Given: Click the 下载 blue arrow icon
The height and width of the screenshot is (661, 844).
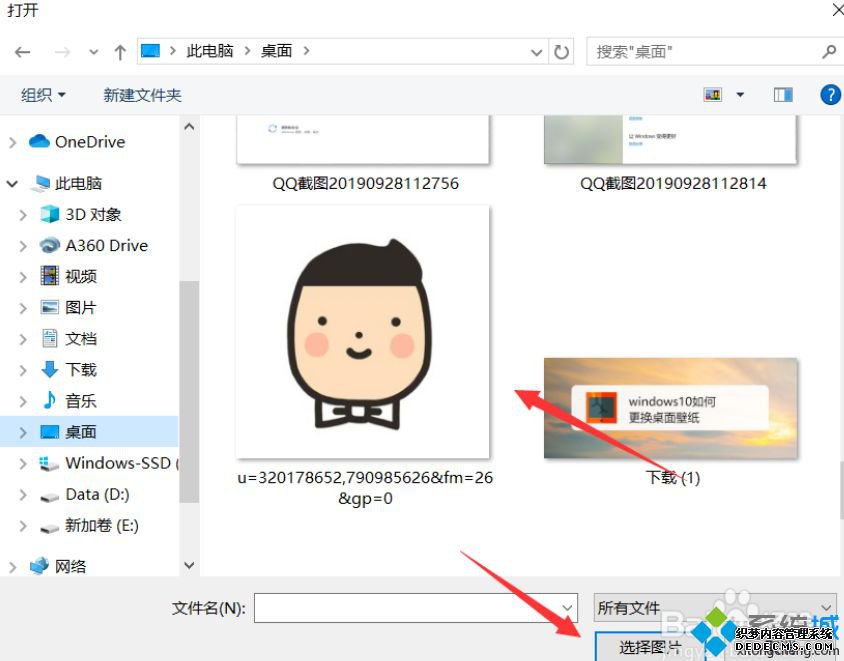Looking at the screenshot, I should click(x=50, y=369).
